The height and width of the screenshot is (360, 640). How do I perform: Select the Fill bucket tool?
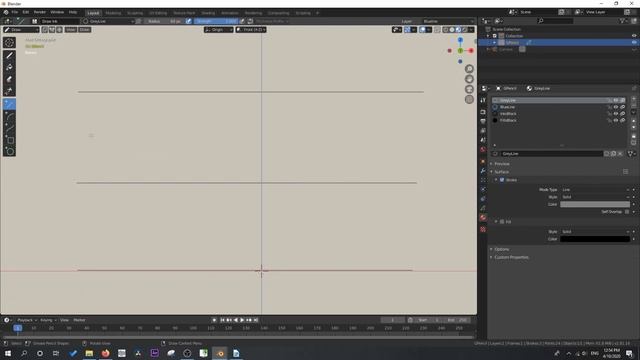9,67
